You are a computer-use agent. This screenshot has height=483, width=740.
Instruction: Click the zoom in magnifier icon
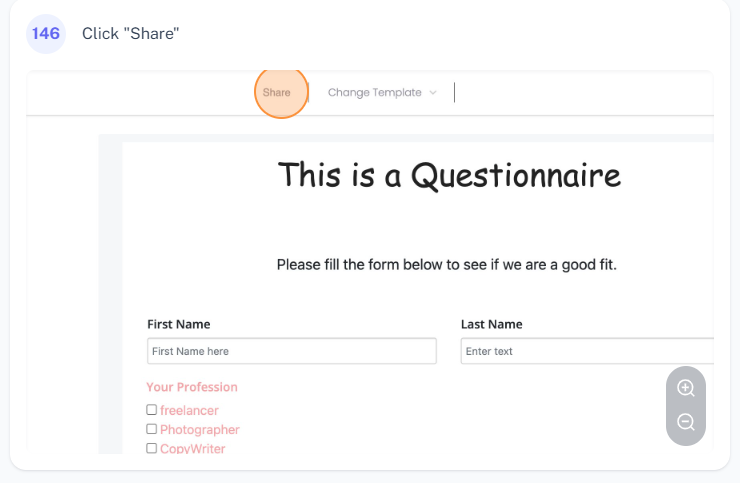pyautogui.click(x=686, y=388)
